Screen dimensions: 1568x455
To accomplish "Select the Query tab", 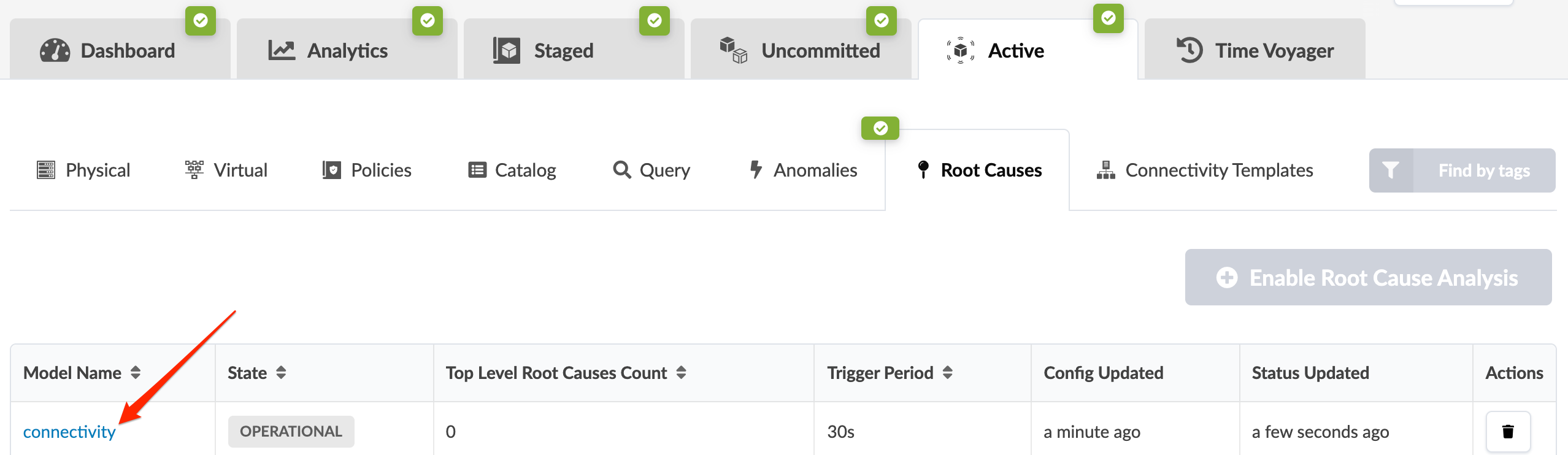I will (x=651, y=170).
